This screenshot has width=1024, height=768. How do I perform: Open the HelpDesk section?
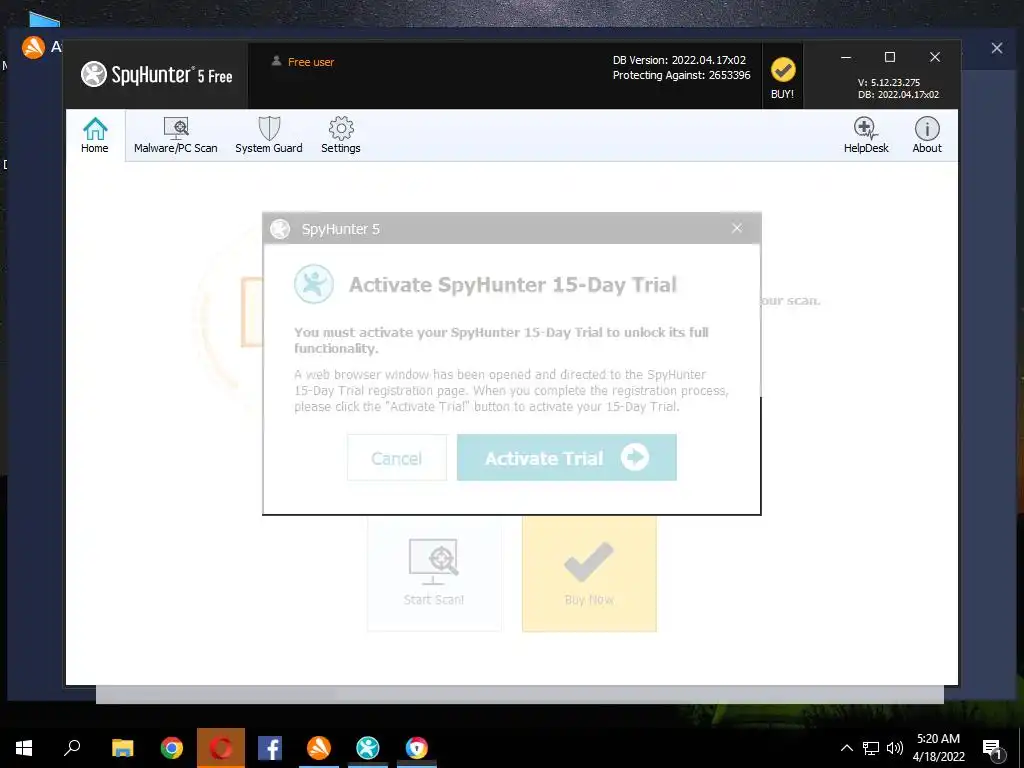click(866, 136)
